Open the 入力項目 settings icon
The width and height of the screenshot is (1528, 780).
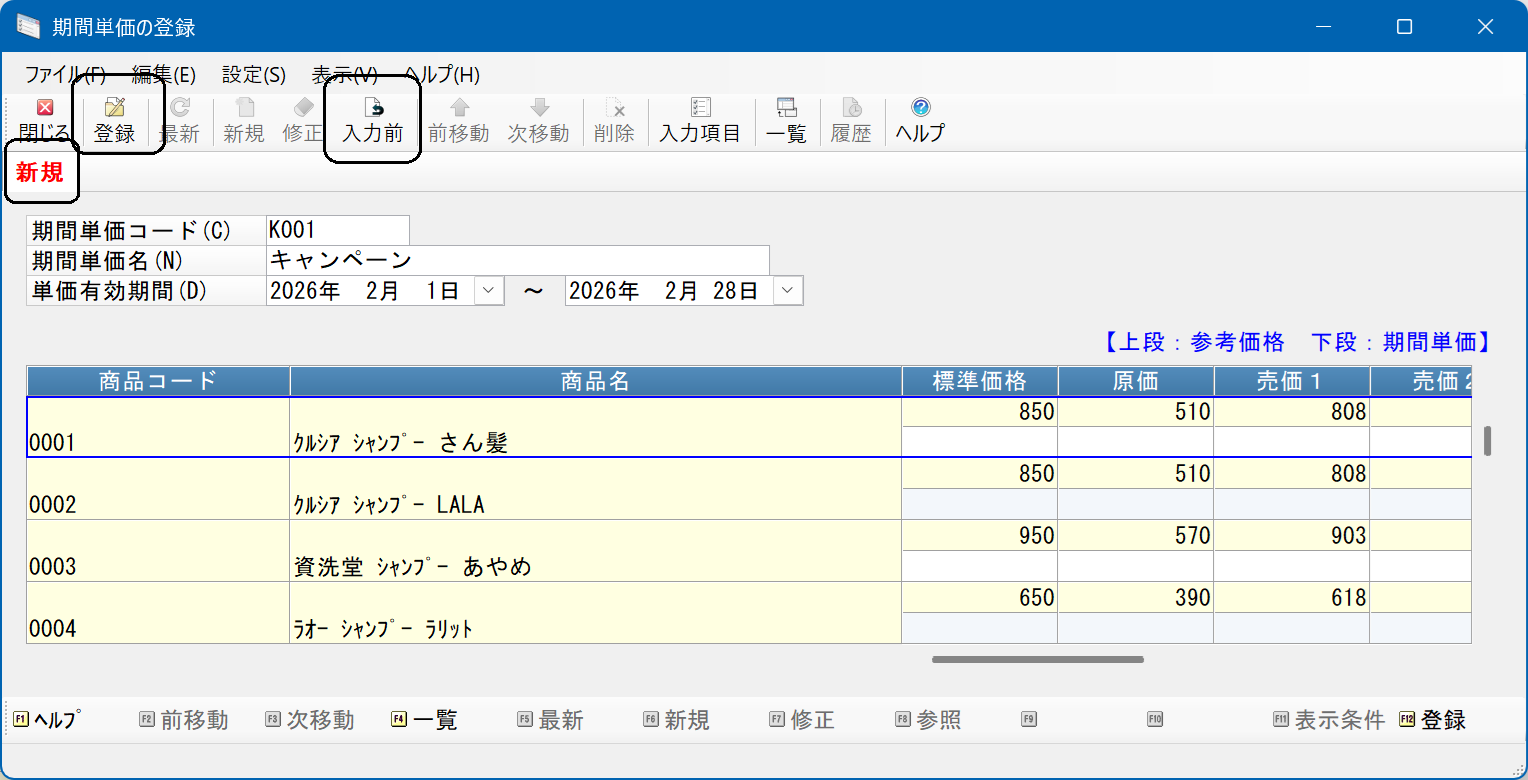[700, 108]
